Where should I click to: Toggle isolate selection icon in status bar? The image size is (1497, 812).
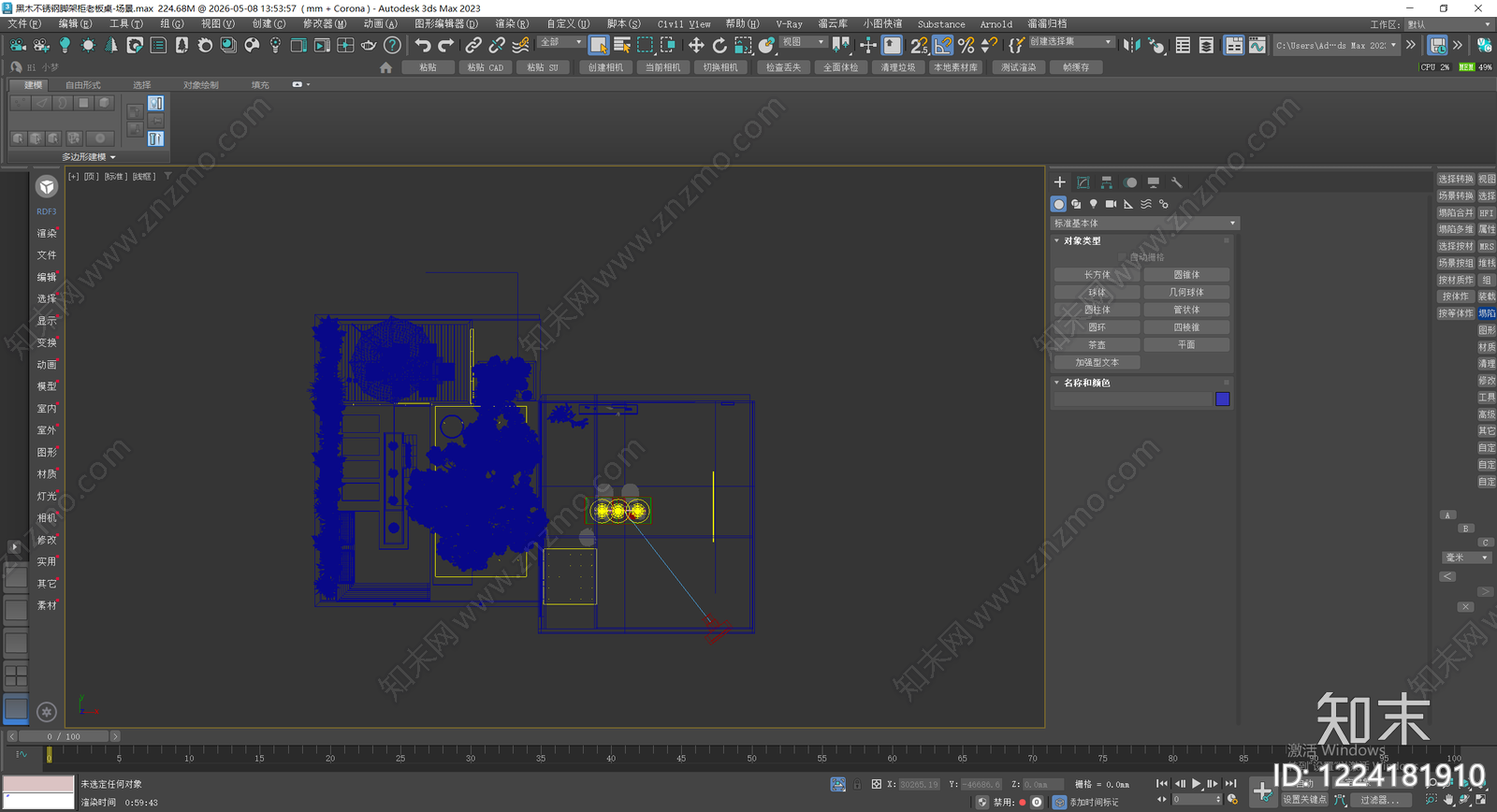point(838,784)
